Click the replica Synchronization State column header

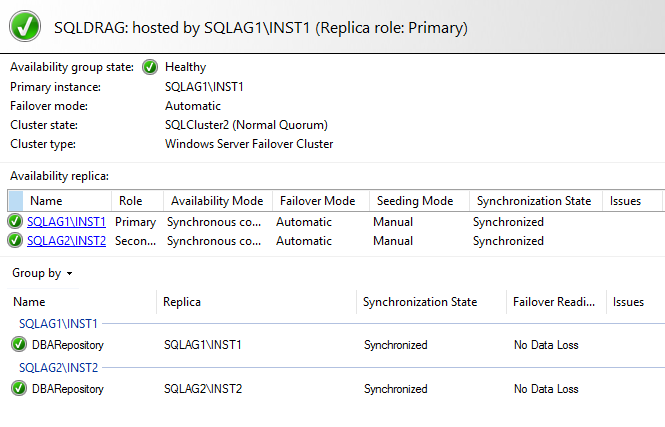(534, 201)
